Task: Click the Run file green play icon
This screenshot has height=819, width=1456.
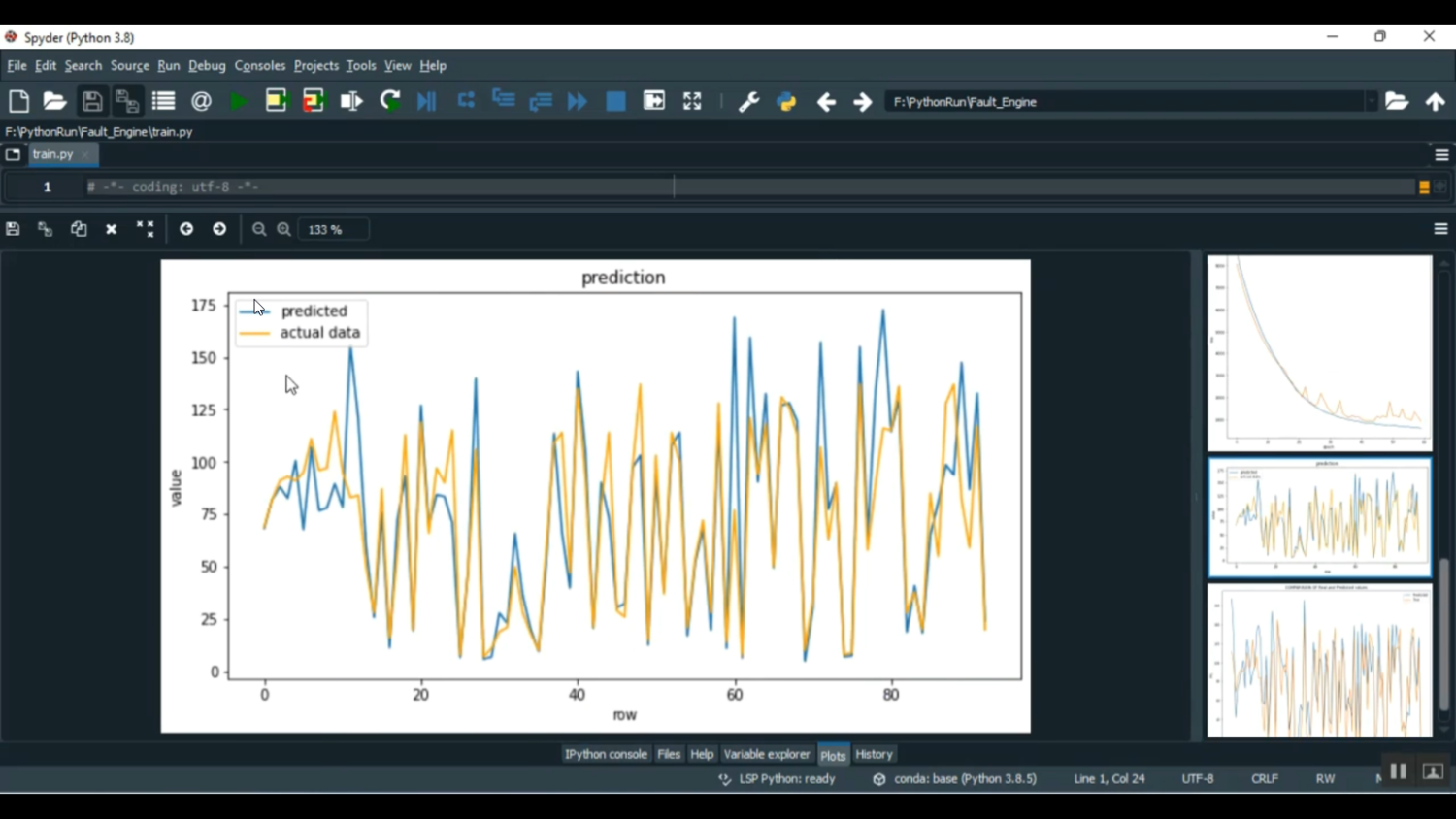Action: [x=238, y=102]
